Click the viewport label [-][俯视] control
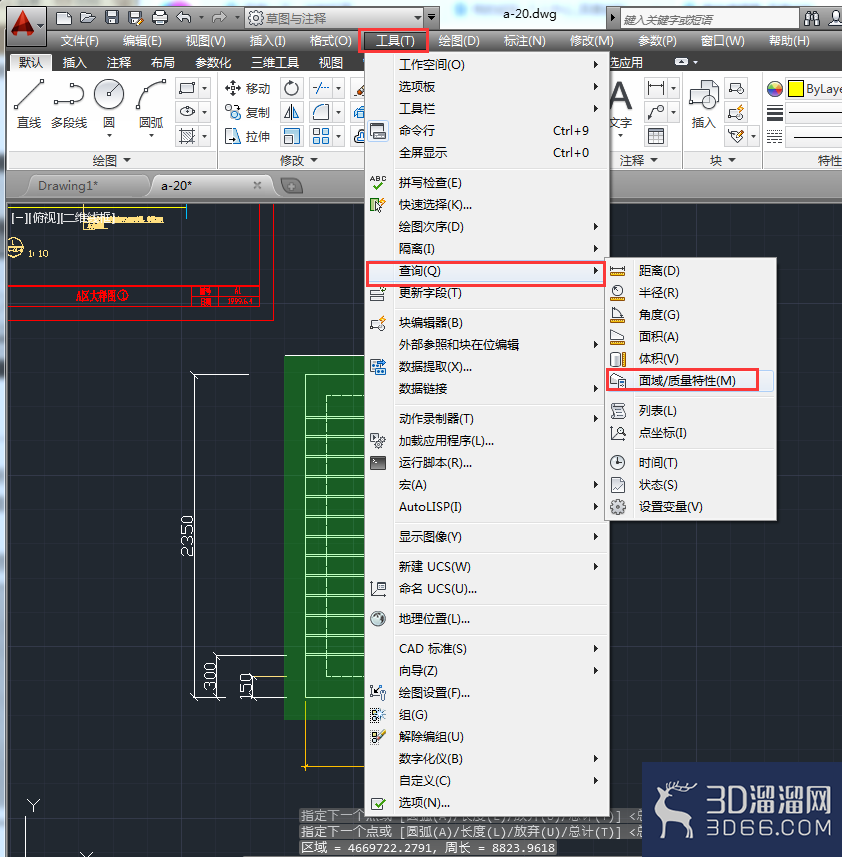This screenshot has height=857, width=842. (x=63, y=218)
